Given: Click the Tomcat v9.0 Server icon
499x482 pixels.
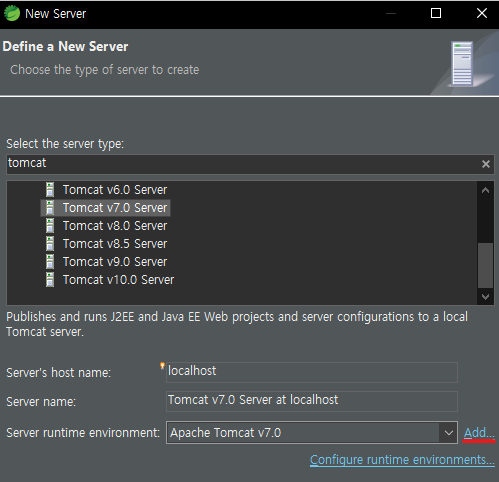Looking at the screenshot, I should [x=50, y=262].
